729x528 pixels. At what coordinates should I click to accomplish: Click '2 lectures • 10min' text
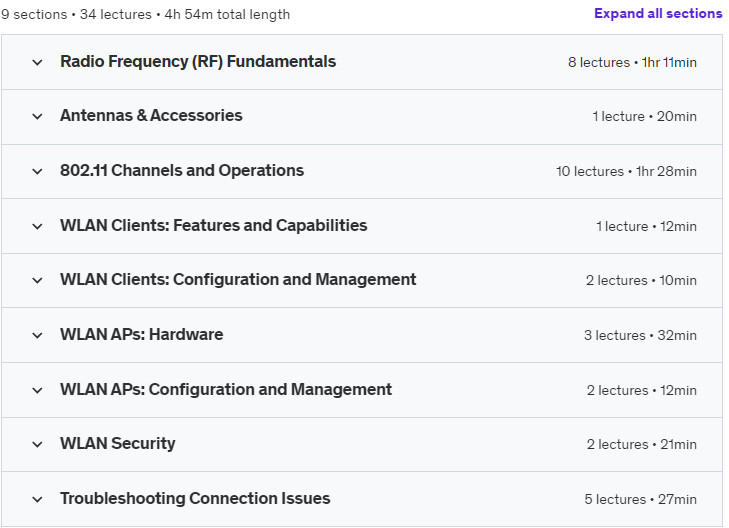[x=641, y=280]
